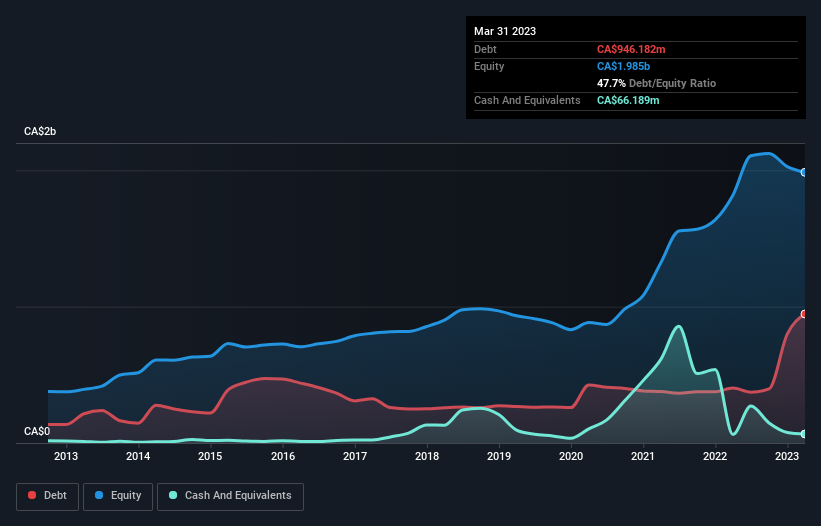This screenshot has height=526, width=821.
Task: Click Cash And Equivalents label in tooltip
Action: coord(527,100)
